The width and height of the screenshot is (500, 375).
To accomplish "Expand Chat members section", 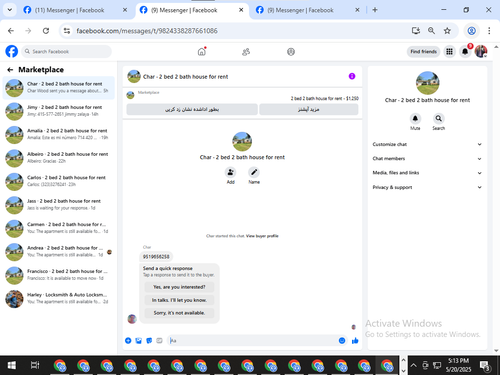I will [x=427, y=159].
